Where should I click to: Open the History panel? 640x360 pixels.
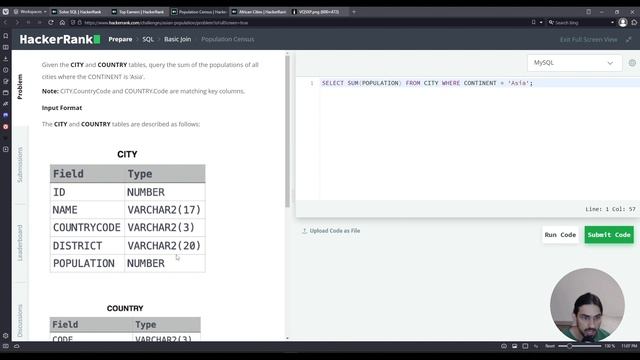[x=6, y=70]
